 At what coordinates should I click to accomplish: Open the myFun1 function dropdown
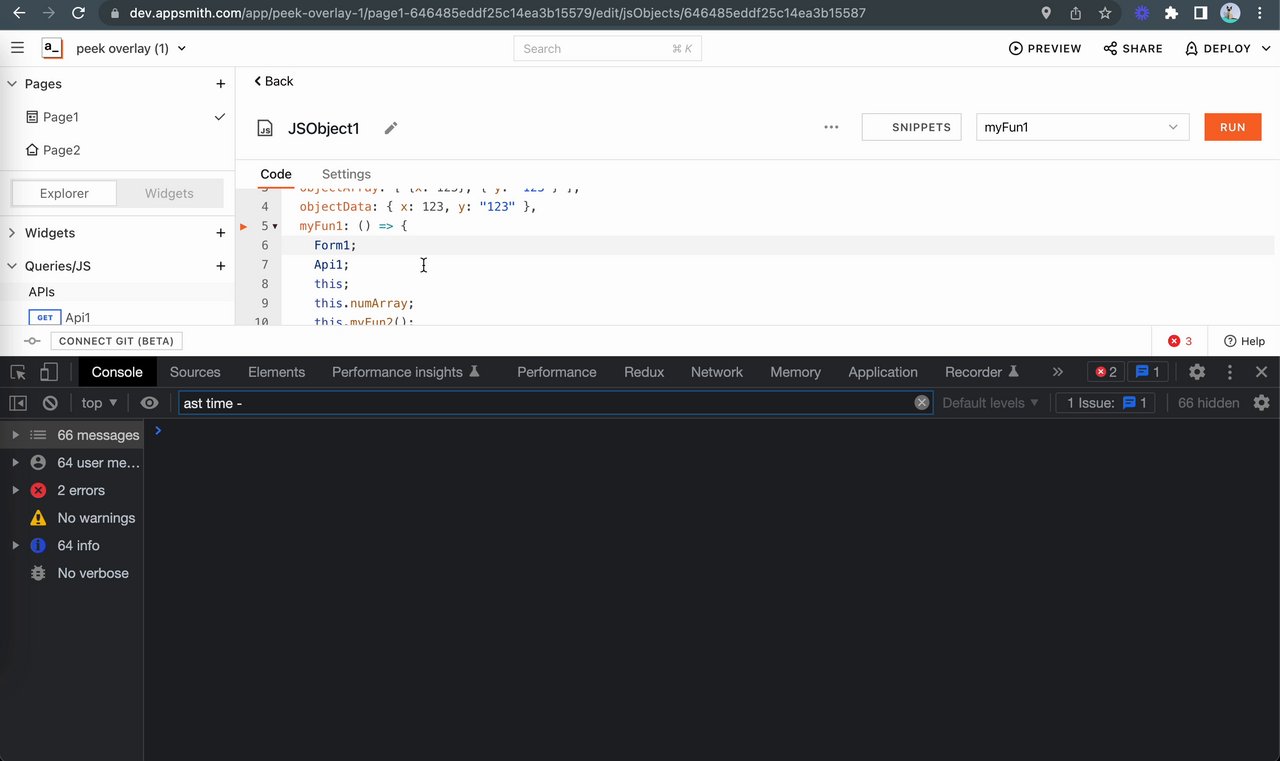(x=1082, y=127)
